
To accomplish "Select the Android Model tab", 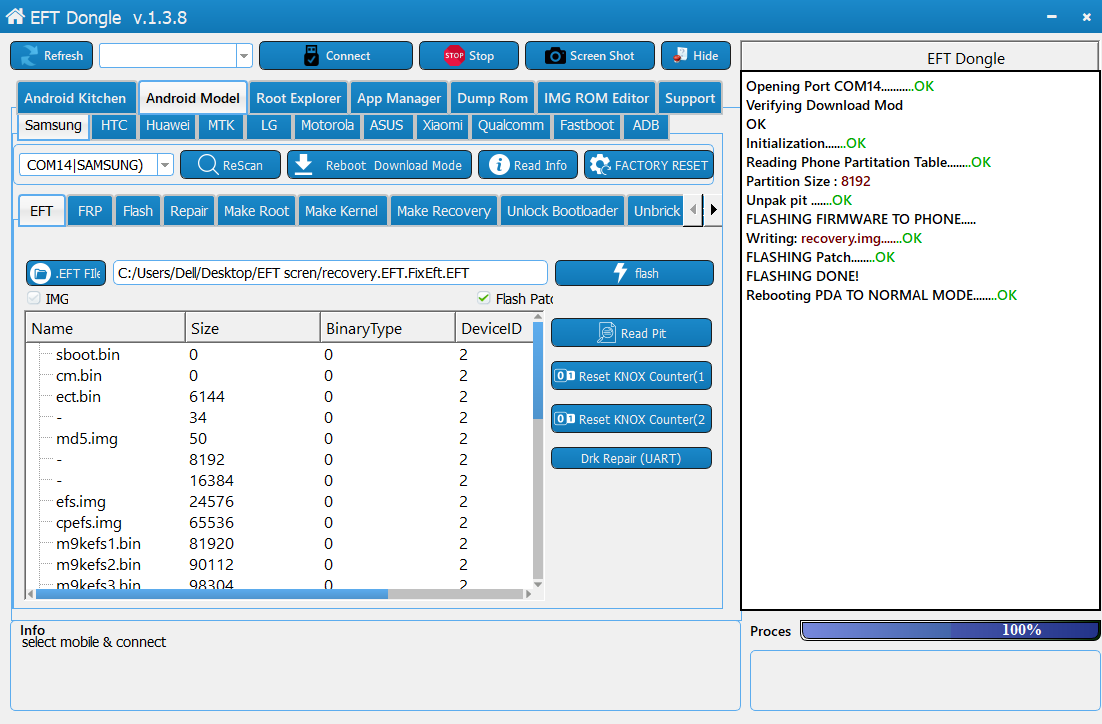I will (x=193, y=98).
